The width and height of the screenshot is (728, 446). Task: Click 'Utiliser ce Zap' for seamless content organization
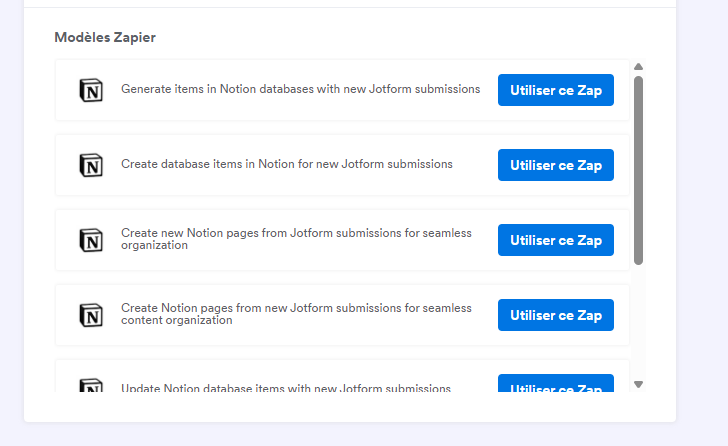point(556,315)
